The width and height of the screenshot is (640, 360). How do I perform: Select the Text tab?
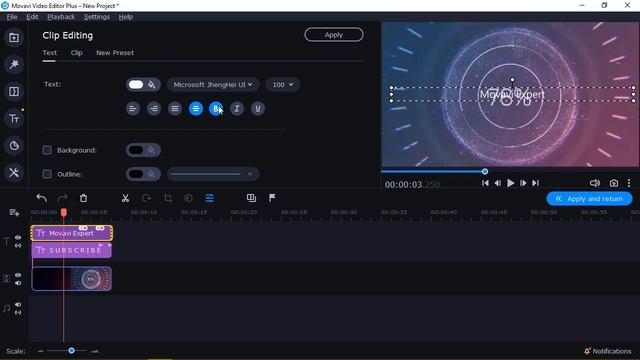pos(50,53)
